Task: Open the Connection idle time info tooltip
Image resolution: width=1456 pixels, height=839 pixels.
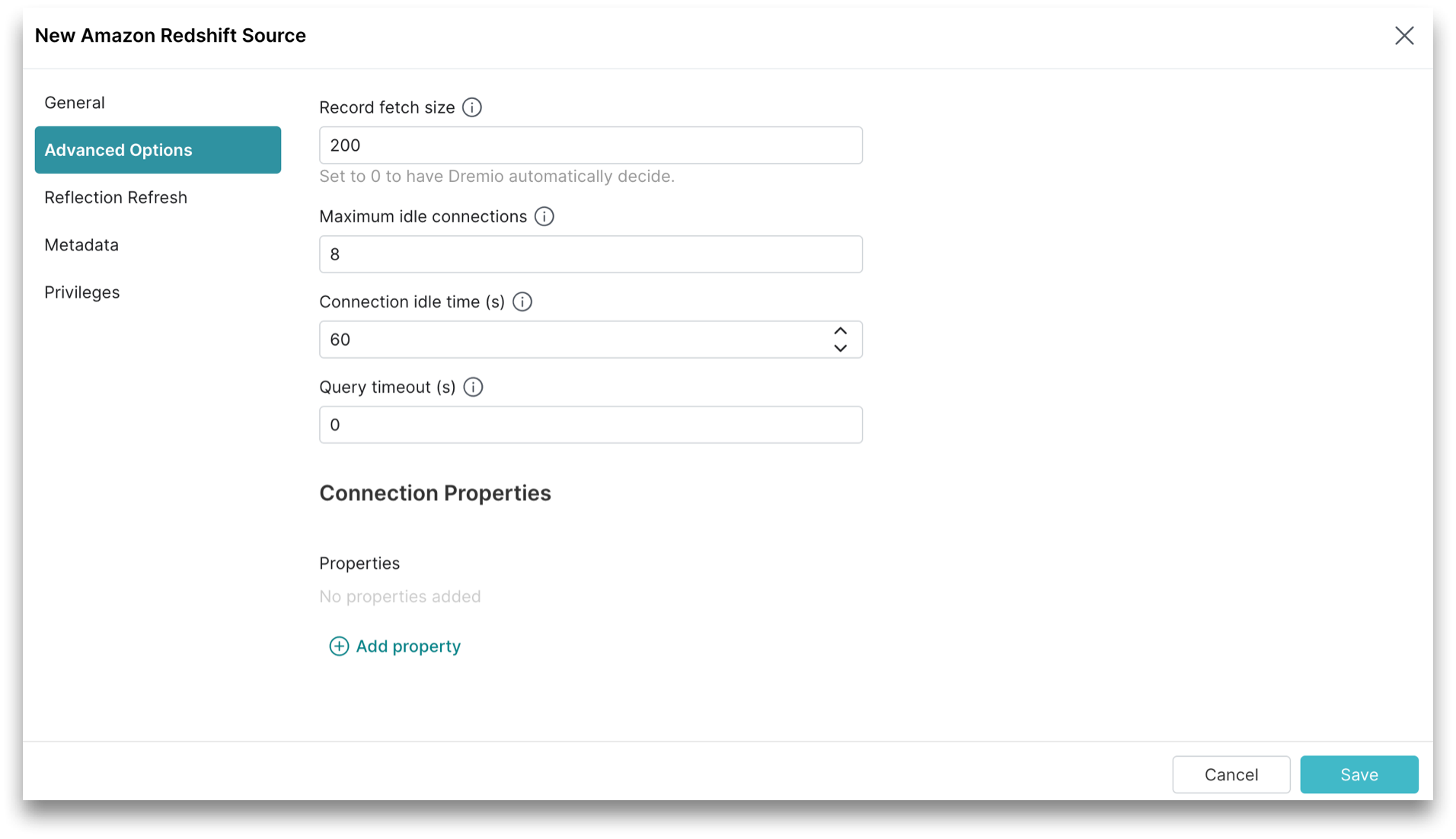Action: point(522,301)
